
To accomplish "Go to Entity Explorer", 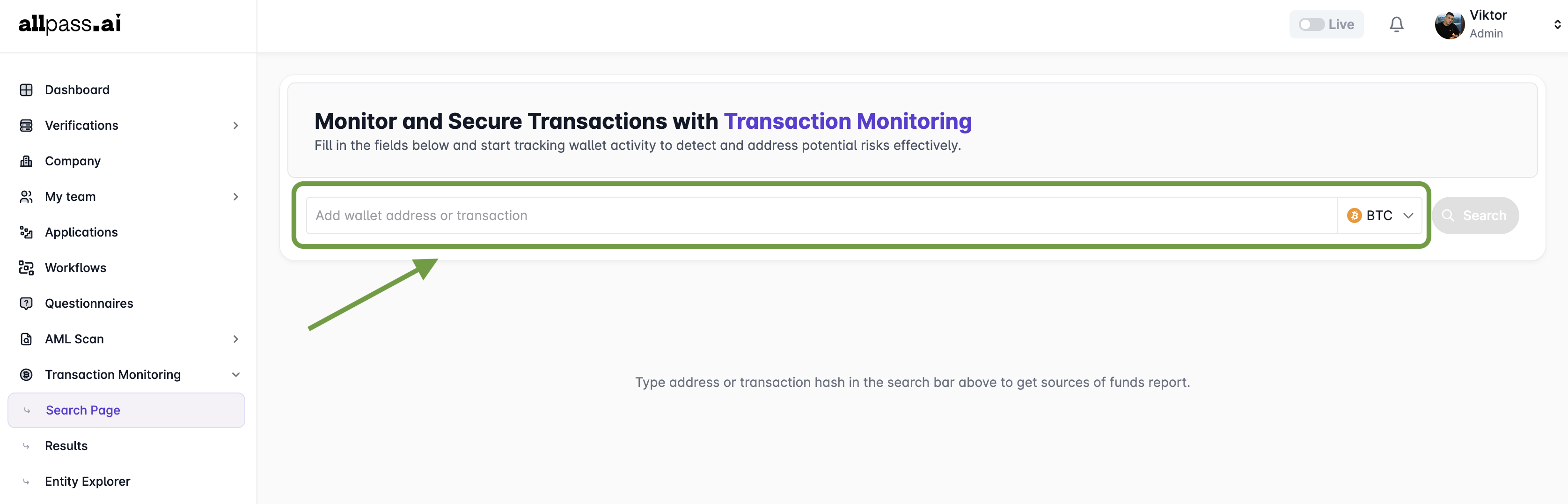I will 88,482.
